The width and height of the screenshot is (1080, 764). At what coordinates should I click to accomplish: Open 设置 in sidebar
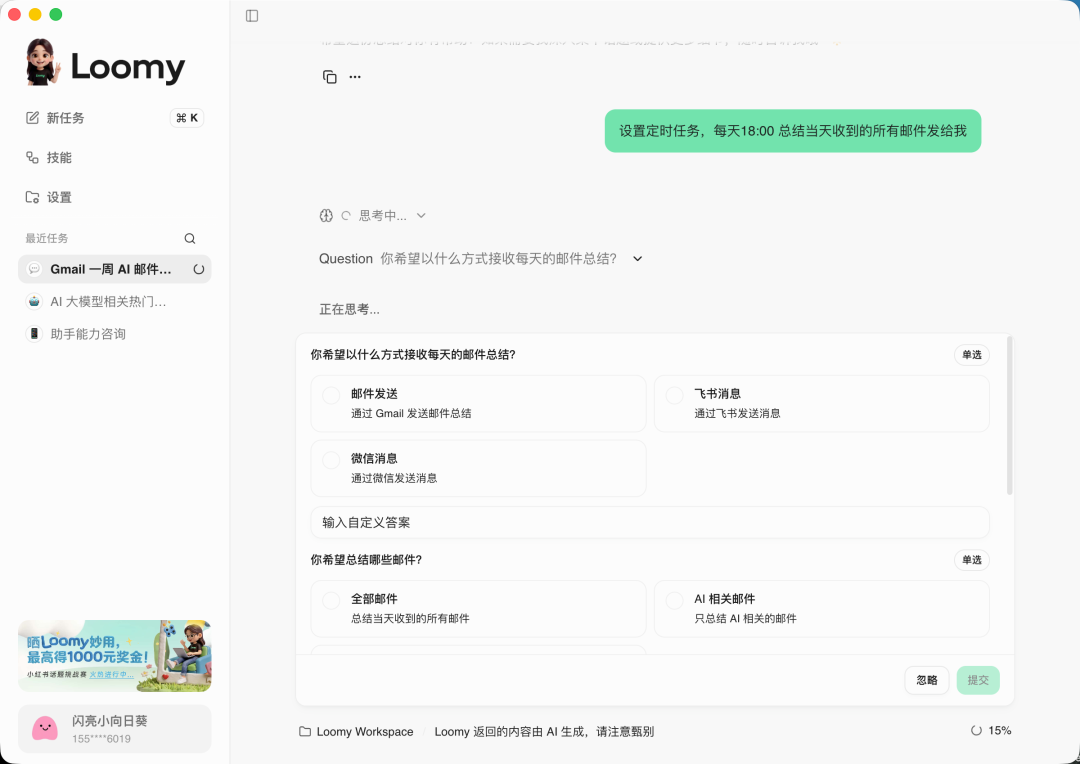tap(114, 198)
